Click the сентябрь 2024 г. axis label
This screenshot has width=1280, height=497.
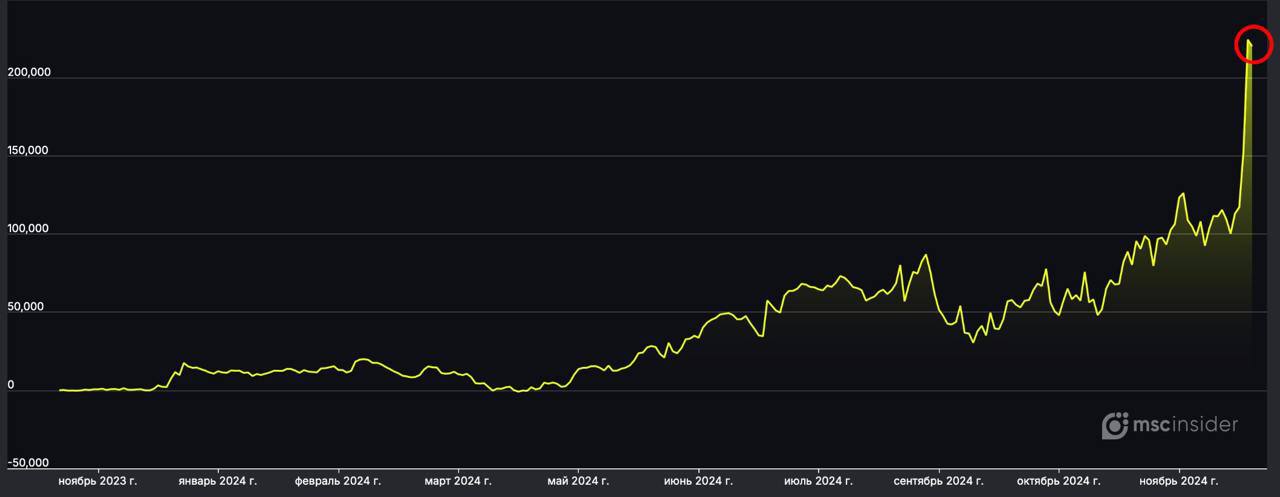tap(938, 482)
